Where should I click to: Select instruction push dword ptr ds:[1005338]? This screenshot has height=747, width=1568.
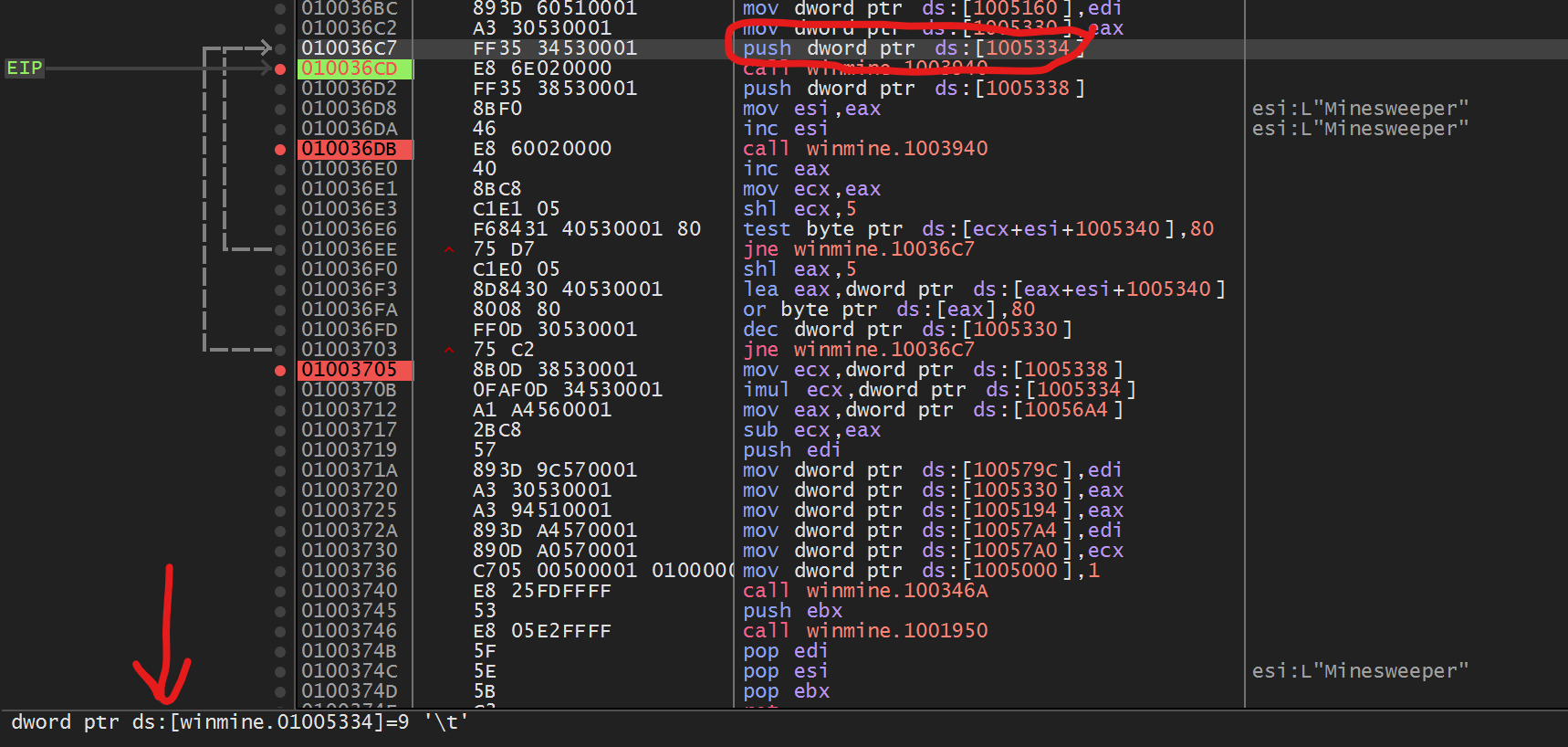click(914, 89)
